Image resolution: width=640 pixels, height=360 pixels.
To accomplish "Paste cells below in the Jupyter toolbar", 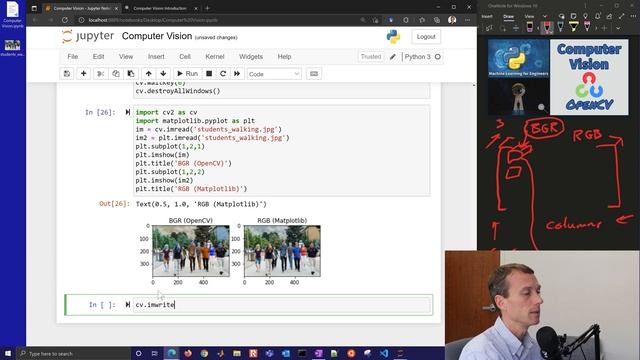I will [131, 74].
